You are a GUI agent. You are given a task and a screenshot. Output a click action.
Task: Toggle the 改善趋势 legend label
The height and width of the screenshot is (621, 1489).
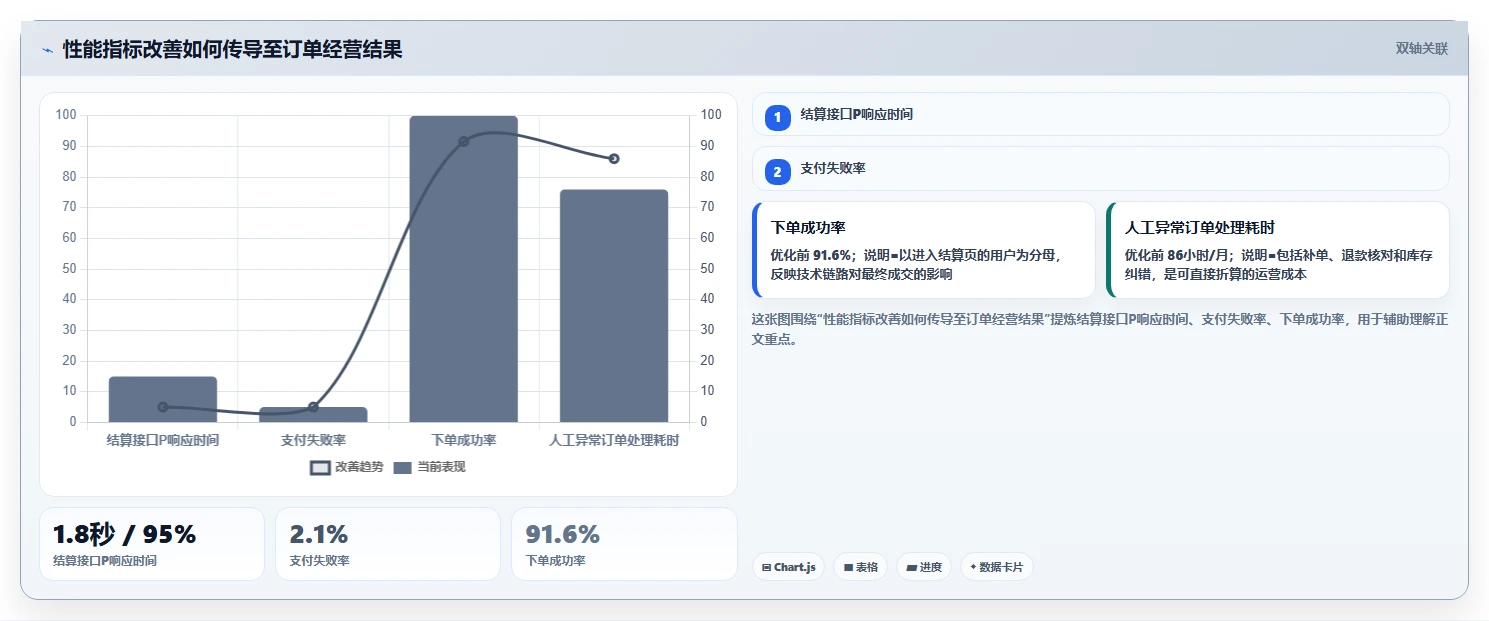click(359, 467)
